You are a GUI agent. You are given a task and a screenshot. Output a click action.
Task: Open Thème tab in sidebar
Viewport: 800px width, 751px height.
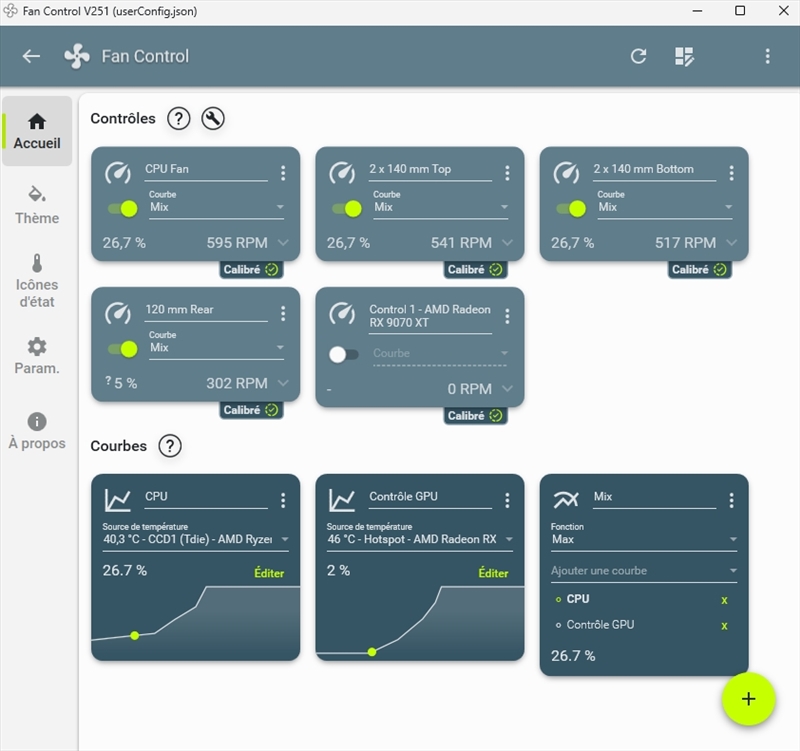37,206
